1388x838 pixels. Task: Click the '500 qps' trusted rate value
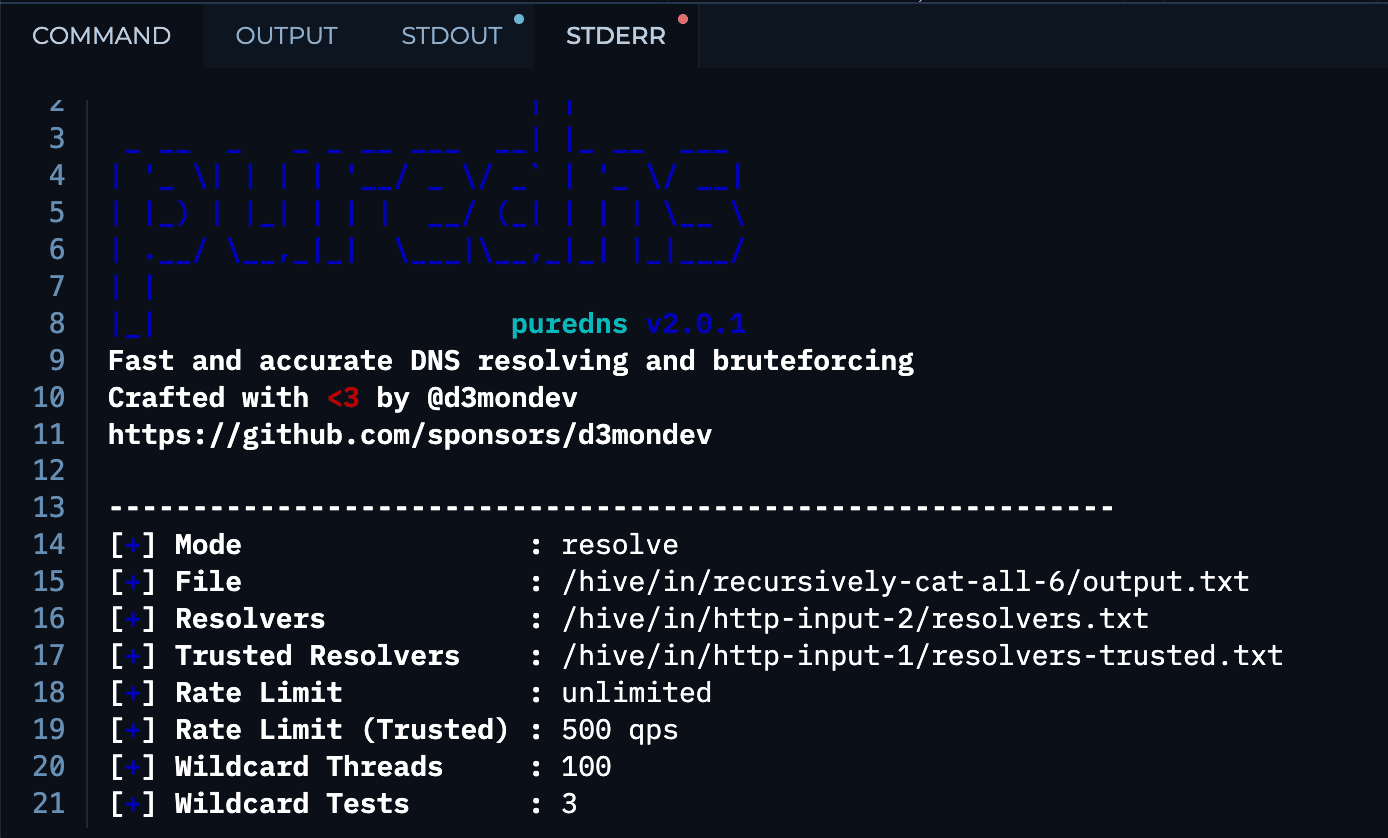click(620, 730)
